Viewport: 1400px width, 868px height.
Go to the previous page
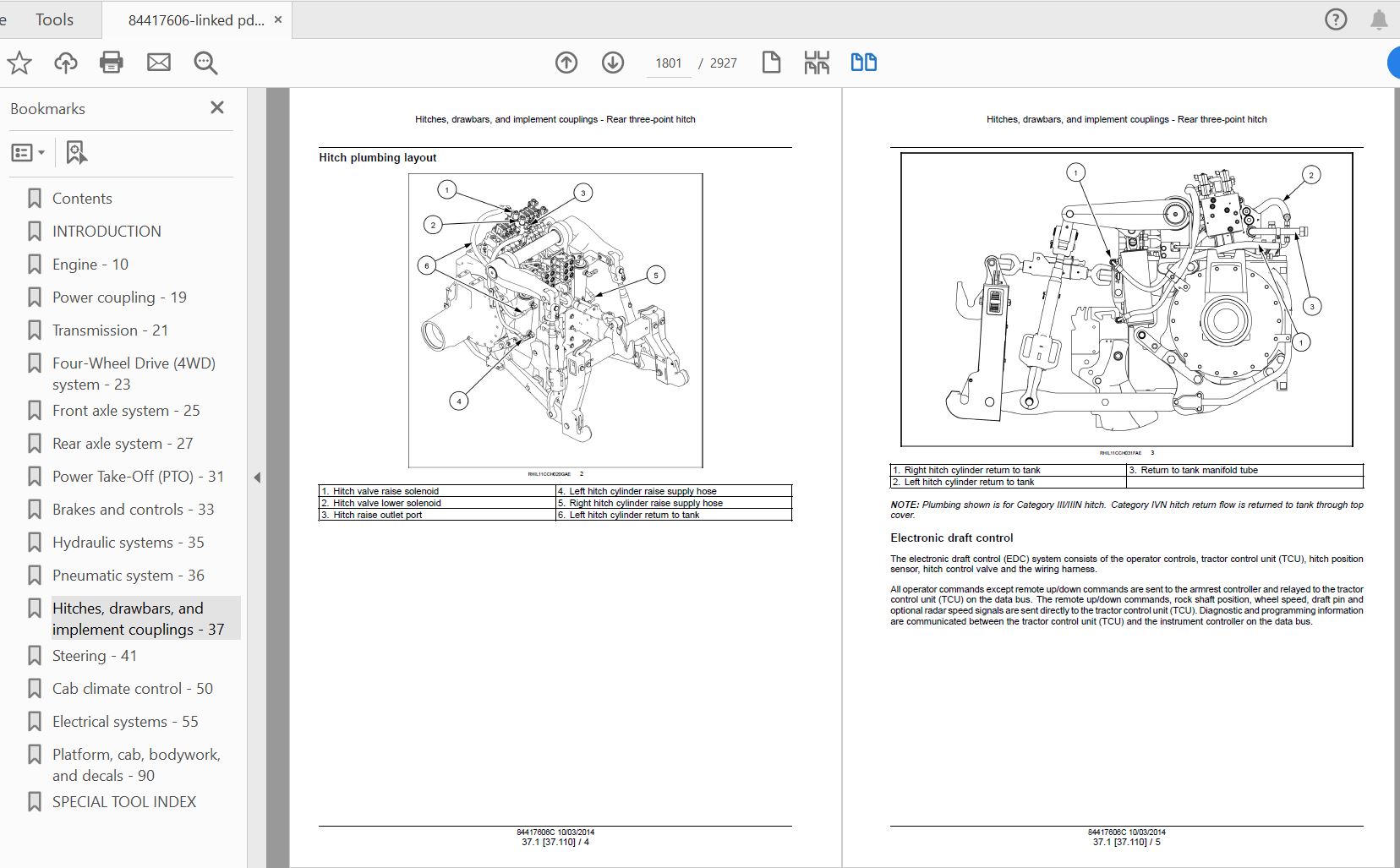click(566, 62)
